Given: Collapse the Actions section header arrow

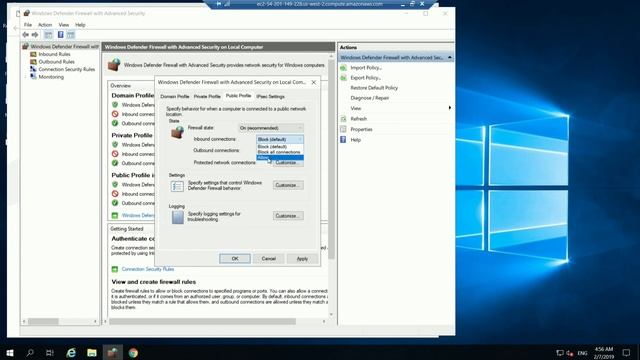Looking at the screenshot, I should (449, 58).
